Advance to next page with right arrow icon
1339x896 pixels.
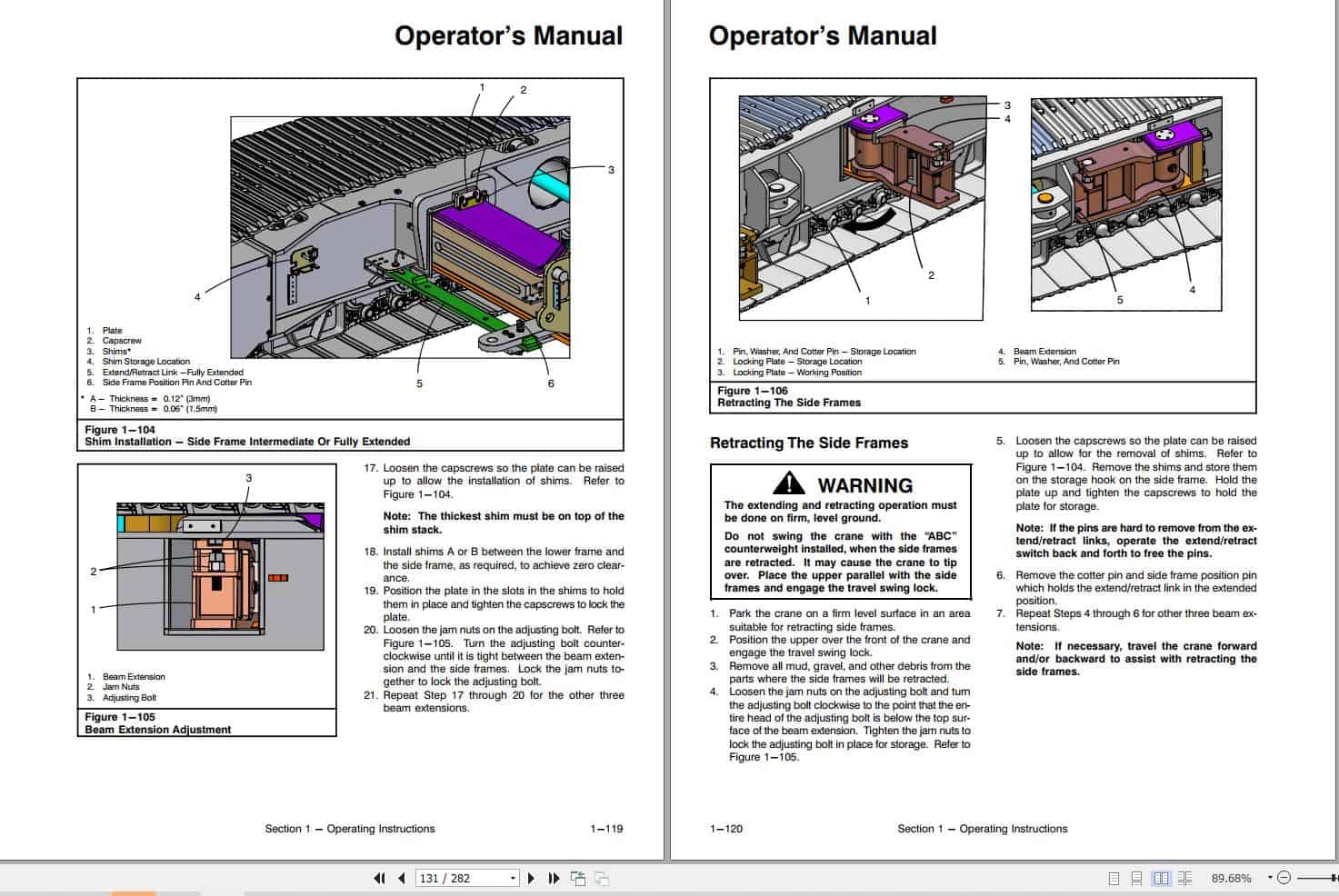[532, 878]
